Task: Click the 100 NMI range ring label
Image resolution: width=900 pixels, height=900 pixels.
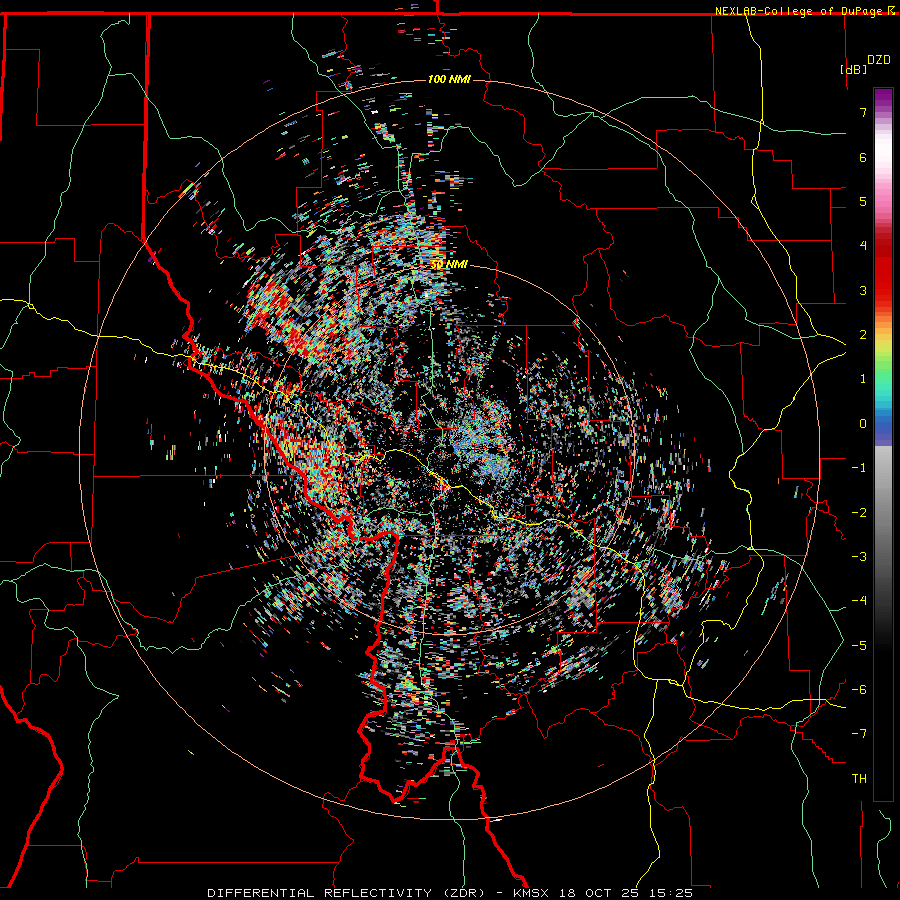Action: pyautogui.click(x=449, y=79)
